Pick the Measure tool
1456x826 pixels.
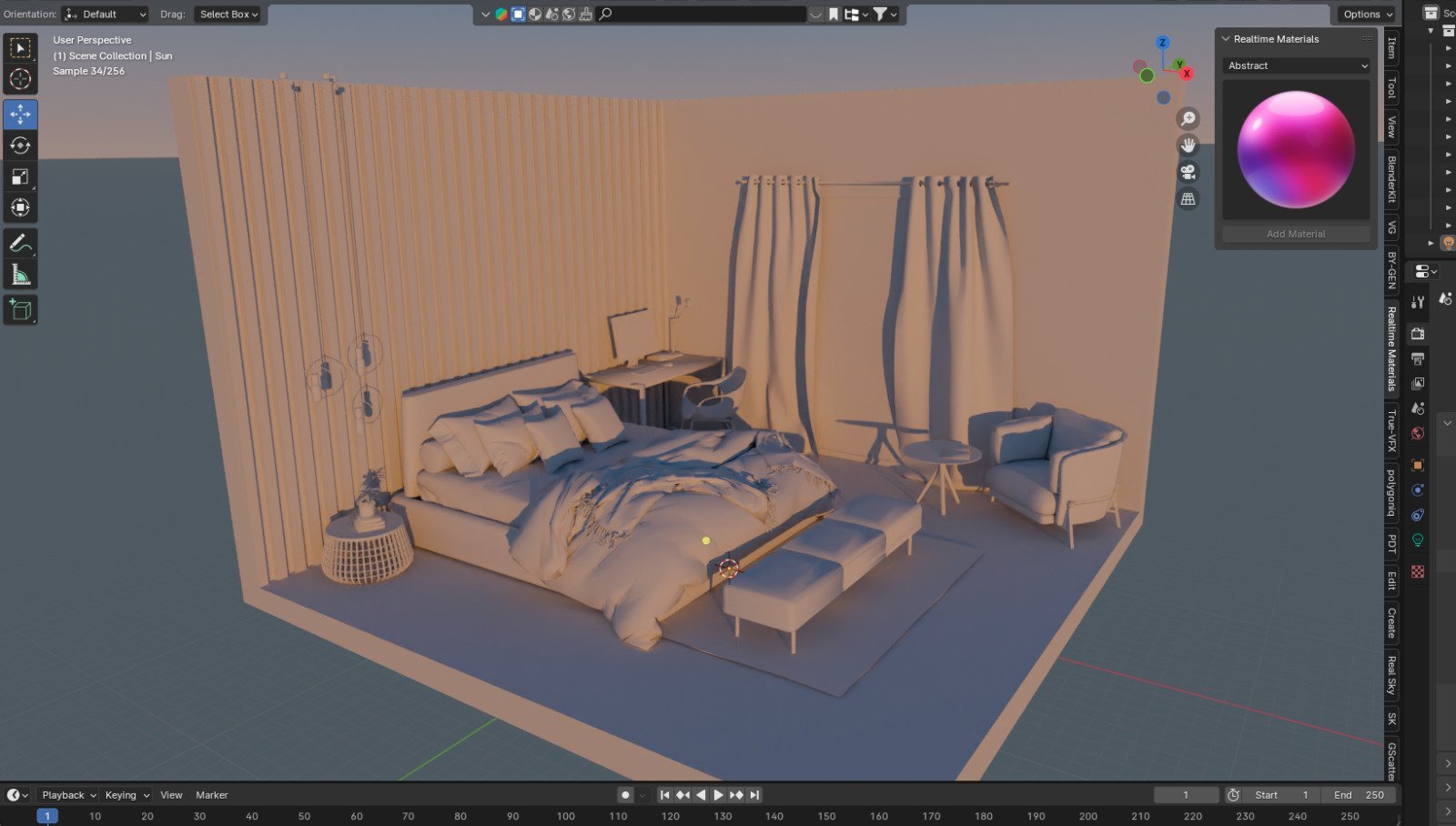point(20,275)
